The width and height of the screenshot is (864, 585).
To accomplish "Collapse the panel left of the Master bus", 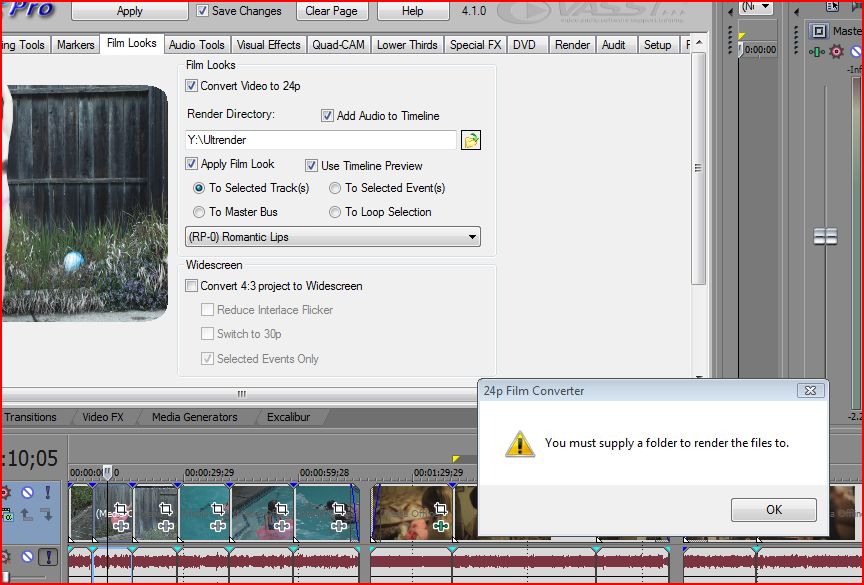I will pos(796,11).
